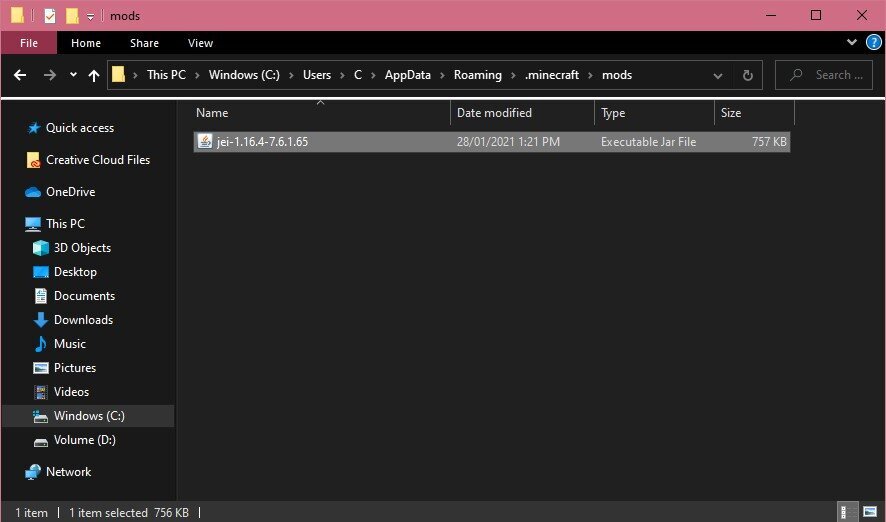Click the Properties icon in quick access toolbar
886x522 pixels.
pyautogui.click(x=50, y=16)
